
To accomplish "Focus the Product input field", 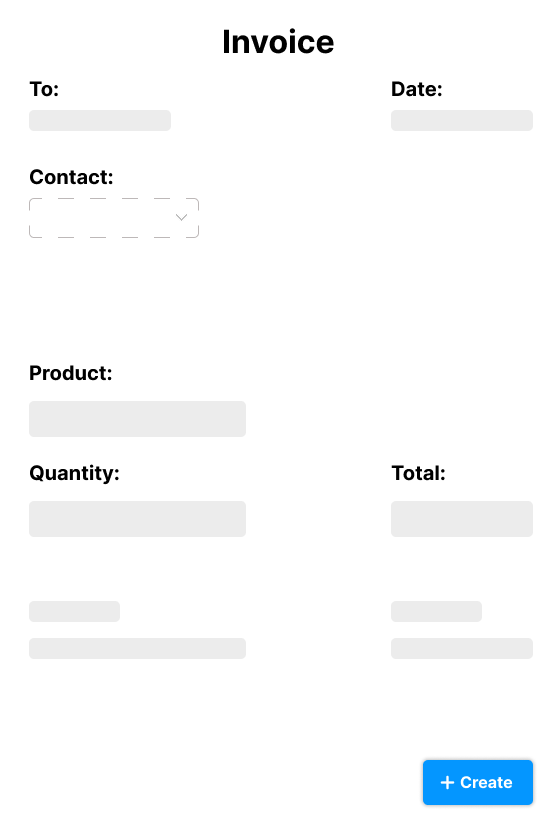I will coord(138,419).
